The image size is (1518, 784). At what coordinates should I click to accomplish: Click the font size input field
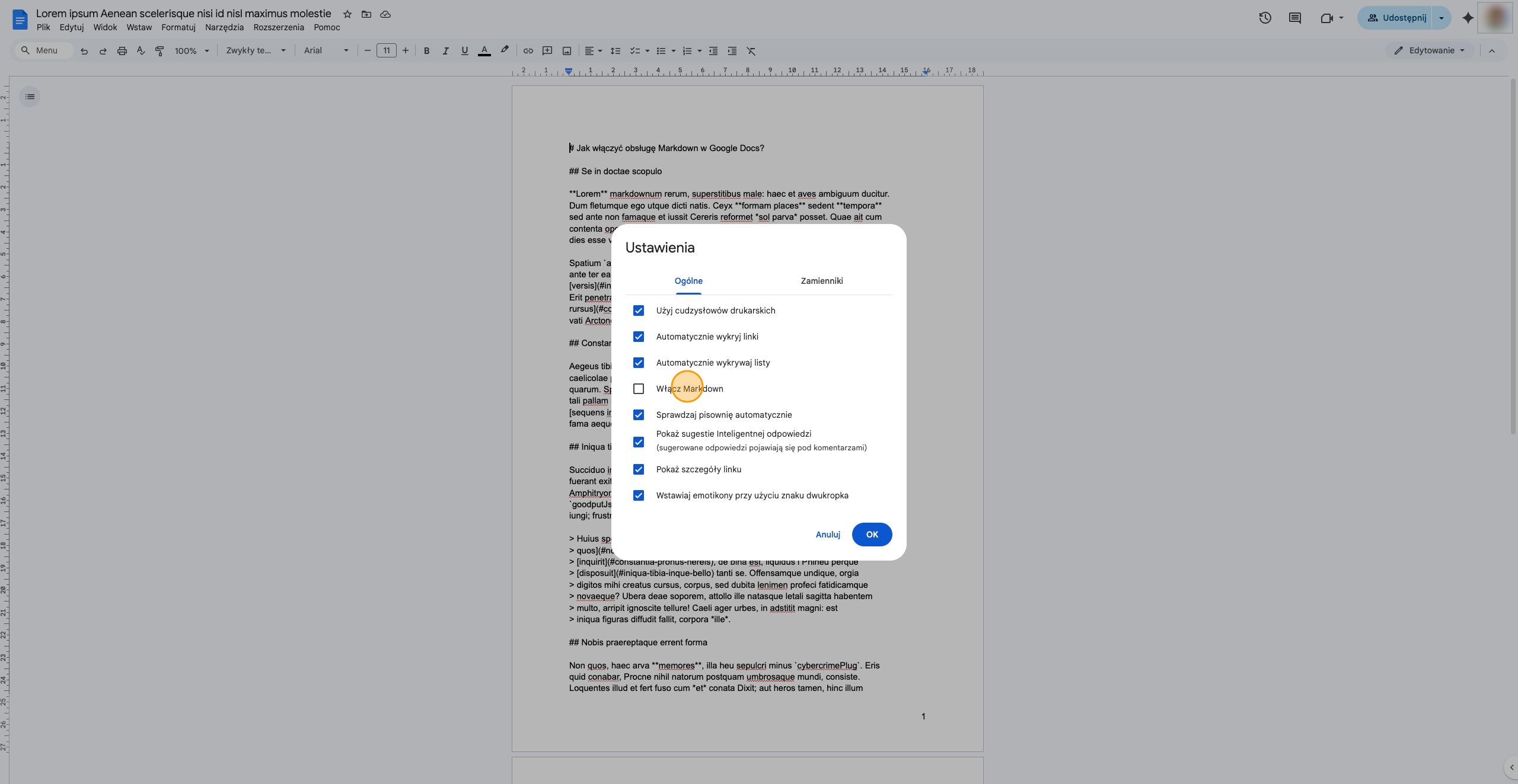(x=387, y=51)
